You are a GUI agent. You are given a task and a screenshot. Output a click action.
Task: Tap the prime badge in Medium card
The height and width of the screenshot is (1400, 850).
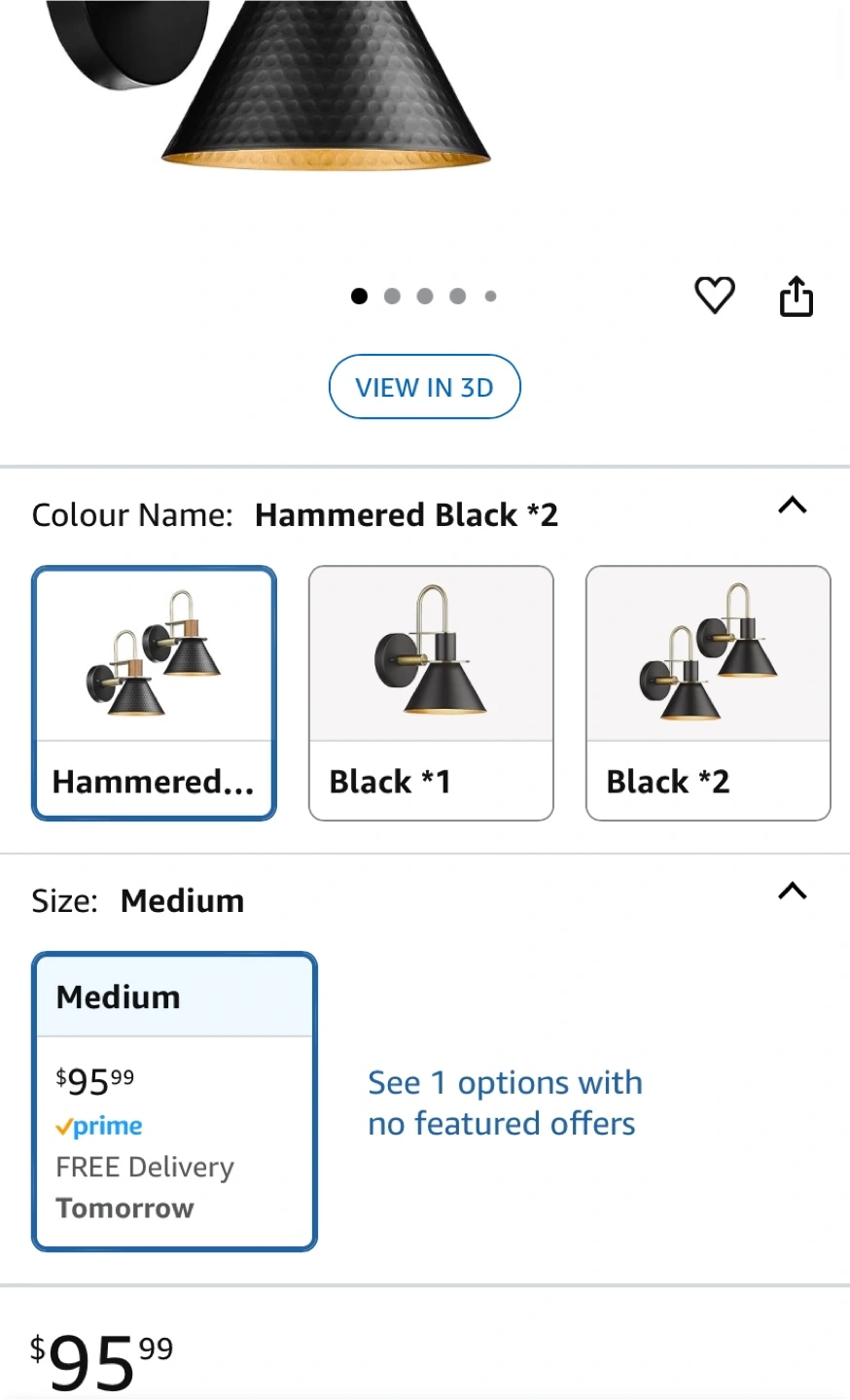point(99,1126)
